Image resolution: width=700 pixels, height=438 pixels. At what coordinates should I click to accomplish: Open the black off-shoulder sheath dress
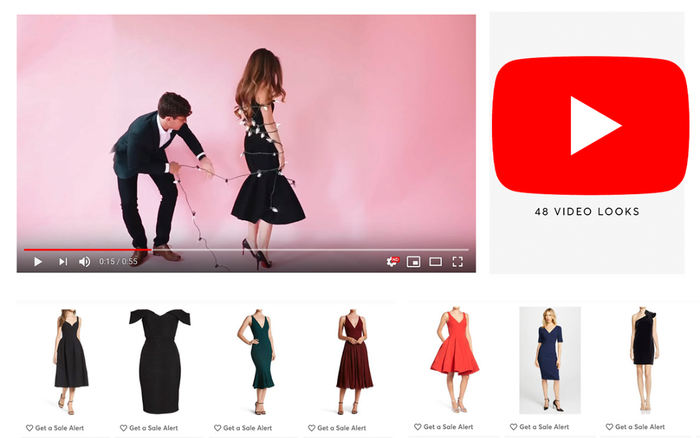pos(160,361)
